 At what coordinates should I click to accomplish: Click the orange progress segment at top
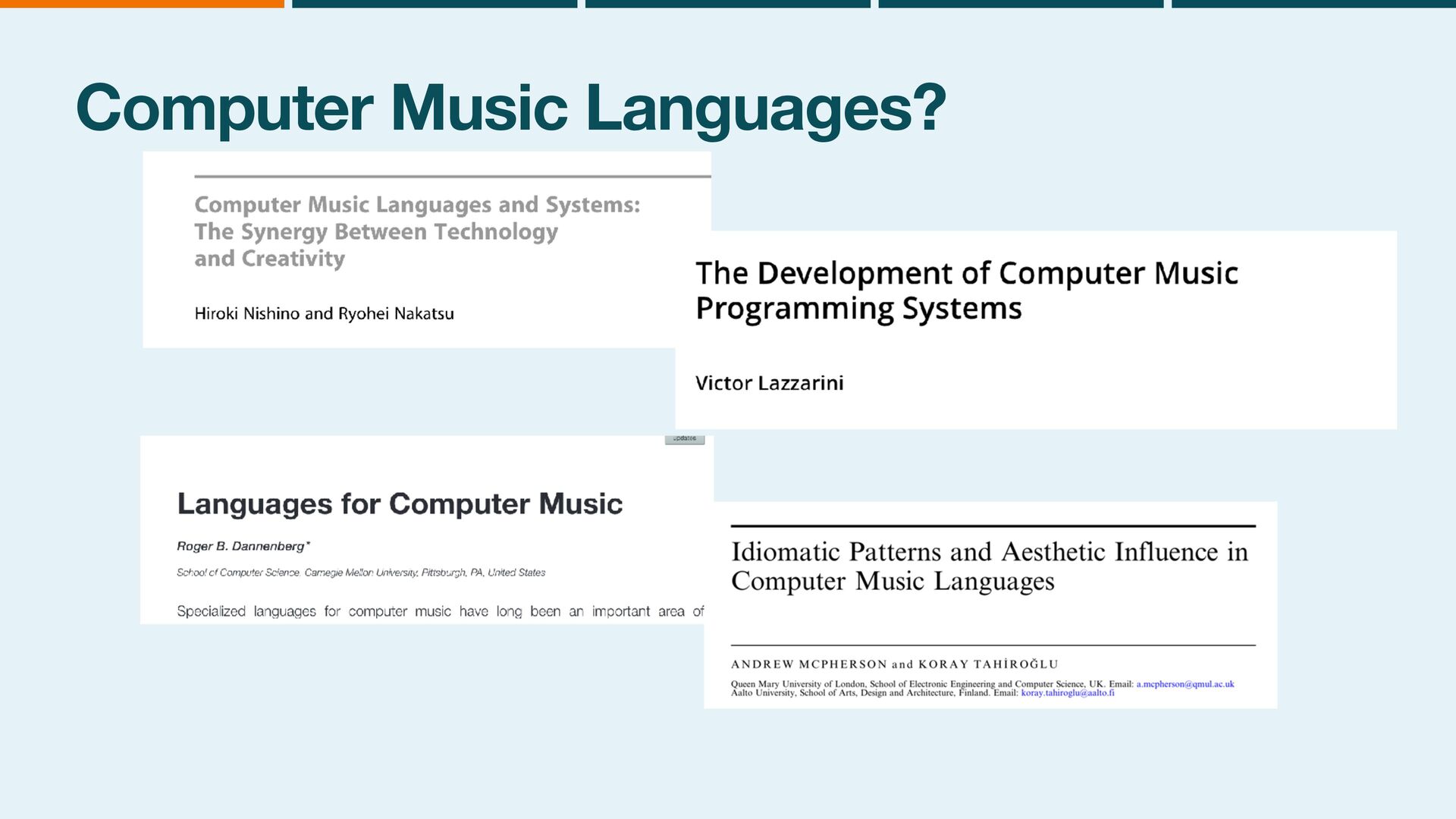(x=142, y=4)
